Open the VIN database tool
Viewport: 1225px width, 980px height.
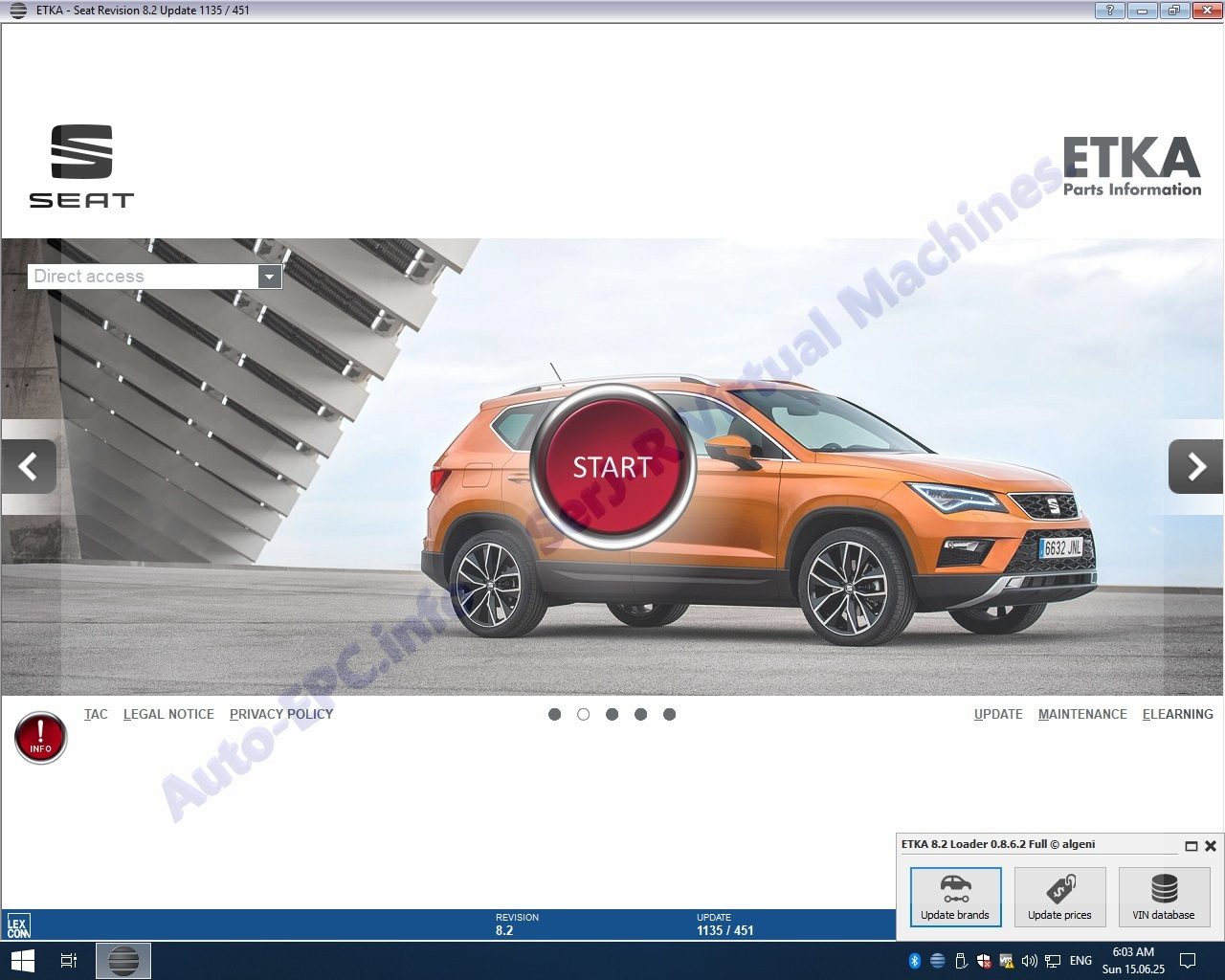(x=1164, y=897)
